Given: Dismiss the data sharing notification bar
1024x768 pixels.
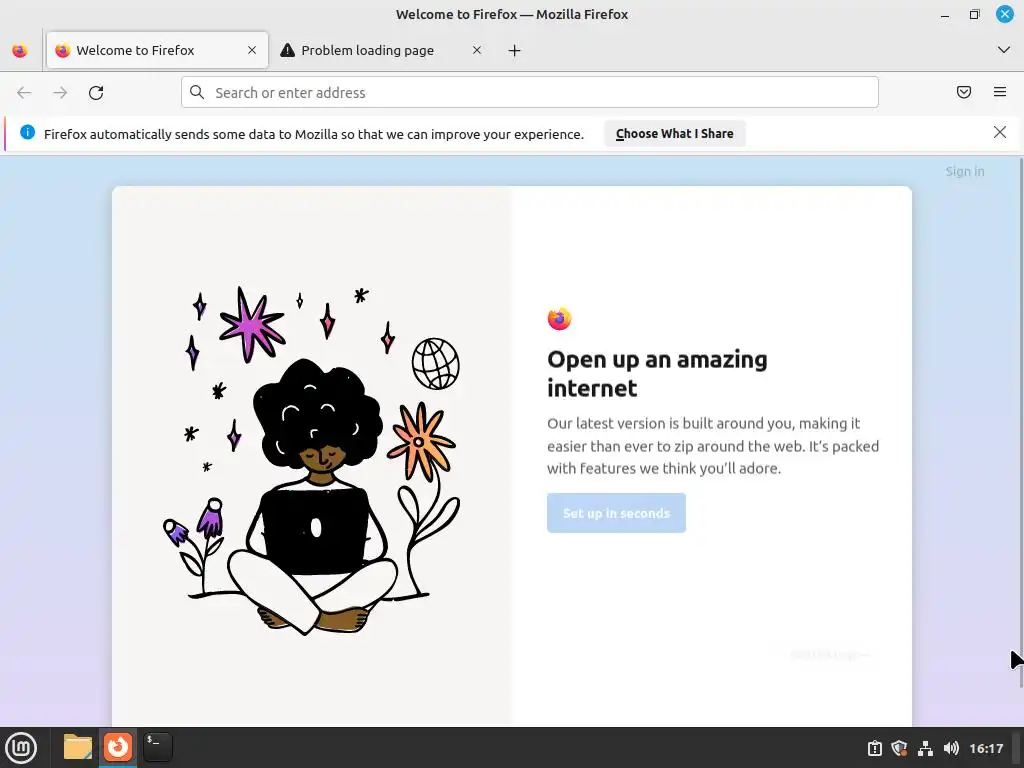Looking at the screenshot, I should (1000, 133).
